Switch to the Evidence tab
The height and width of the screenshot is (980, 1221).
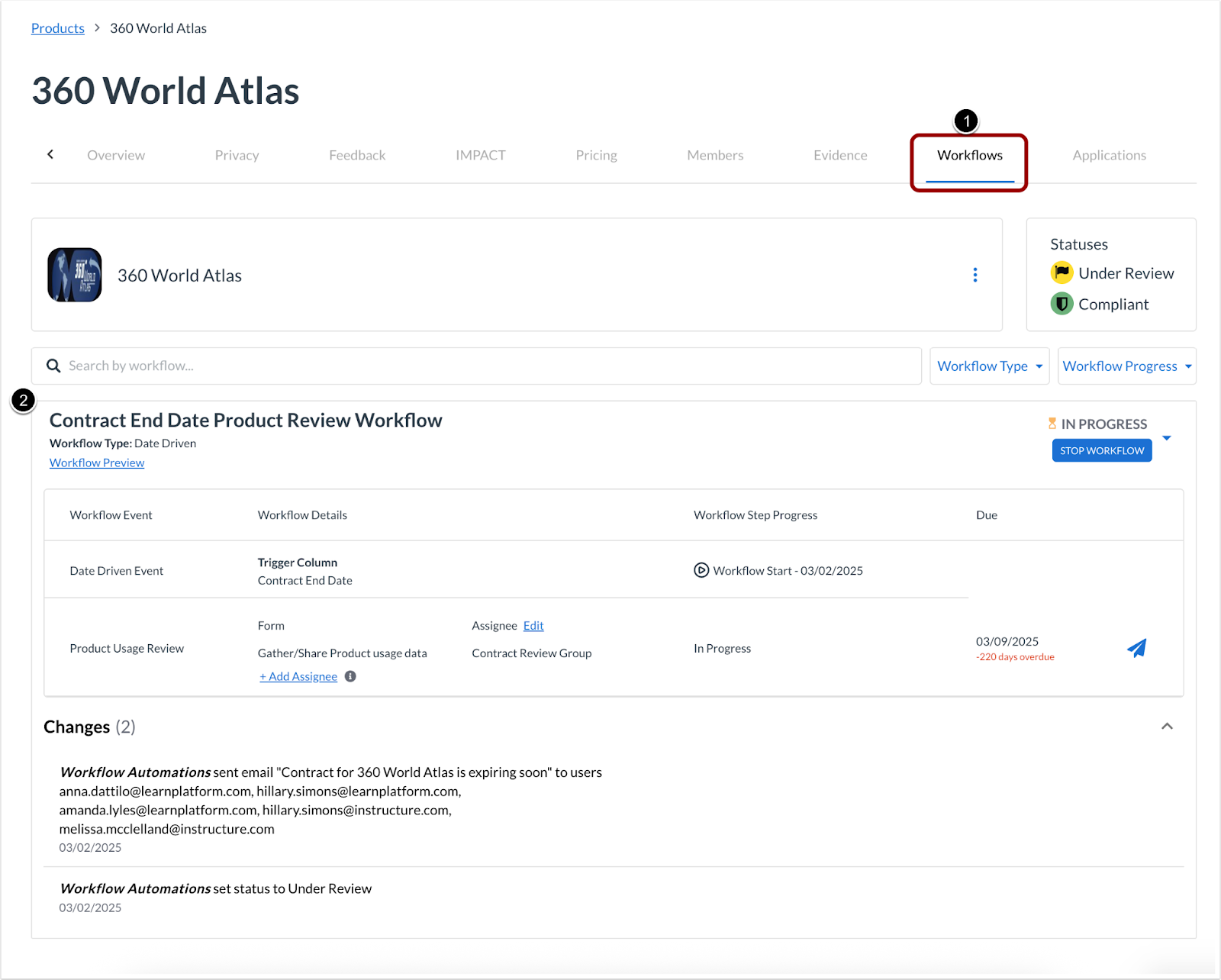pyautogui.click(x=840, y=155)
